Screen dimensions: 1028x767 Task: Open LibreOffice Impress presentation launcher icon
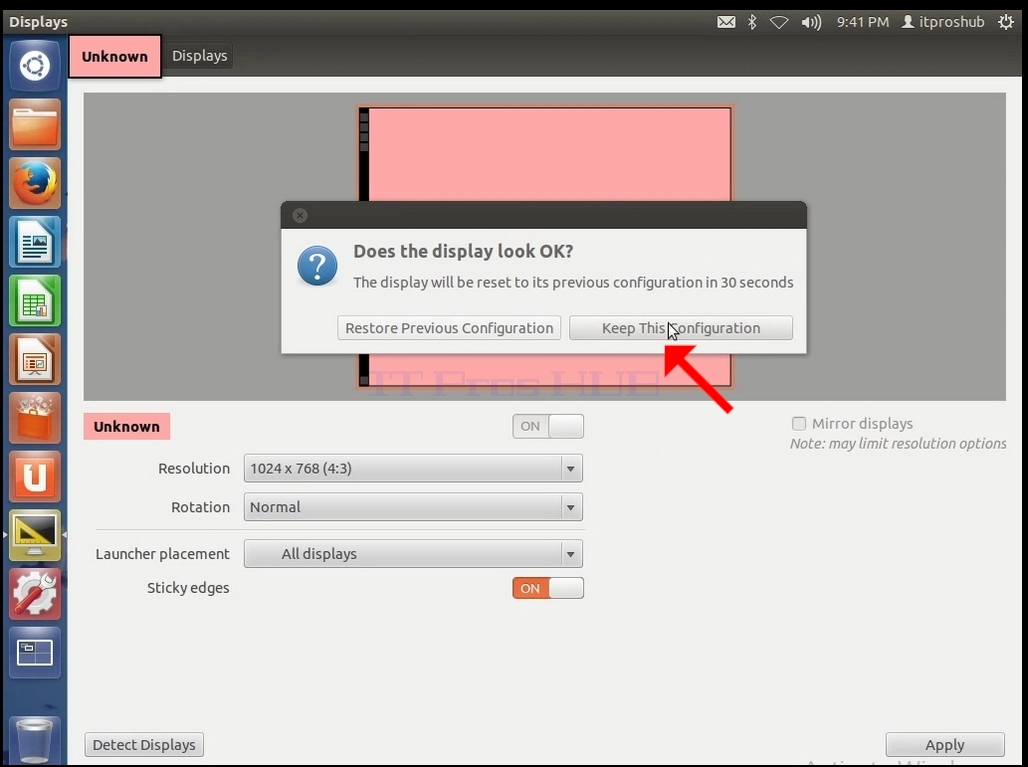pos(35,359)
